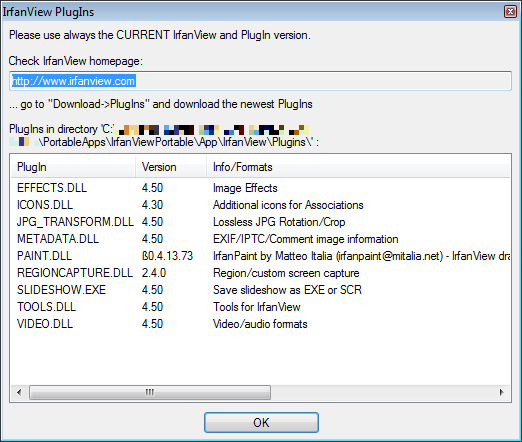Click version ß0.4.13.73 of PAINT.DLL
This screenshot has width=522, height=442.
pos(167,256)
